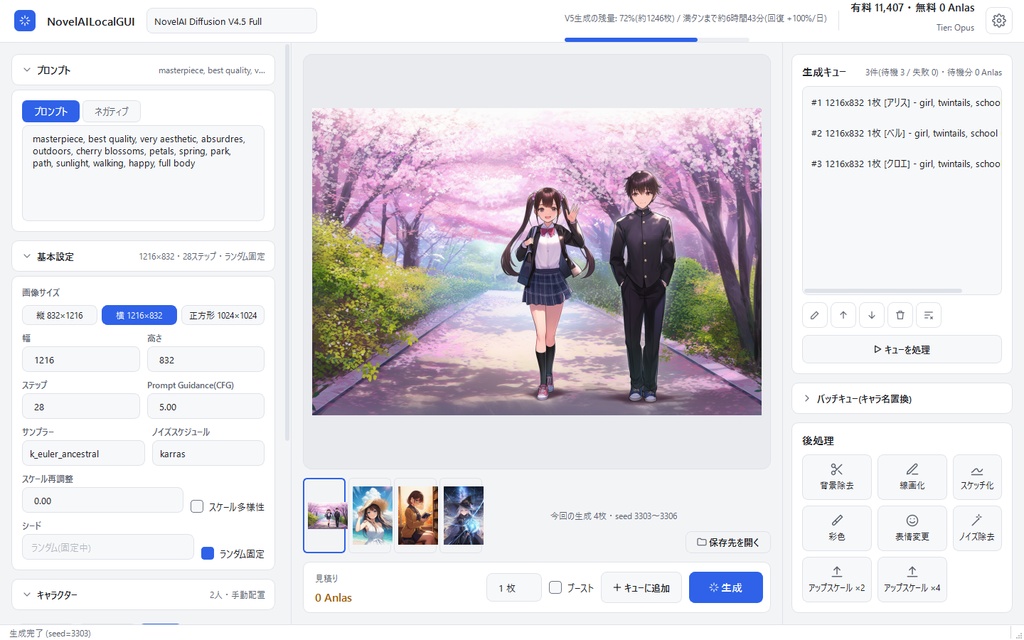Open the サンプラー k_euler_ancestral dropdown
1024x640 pixels.
tap(83, 453)
